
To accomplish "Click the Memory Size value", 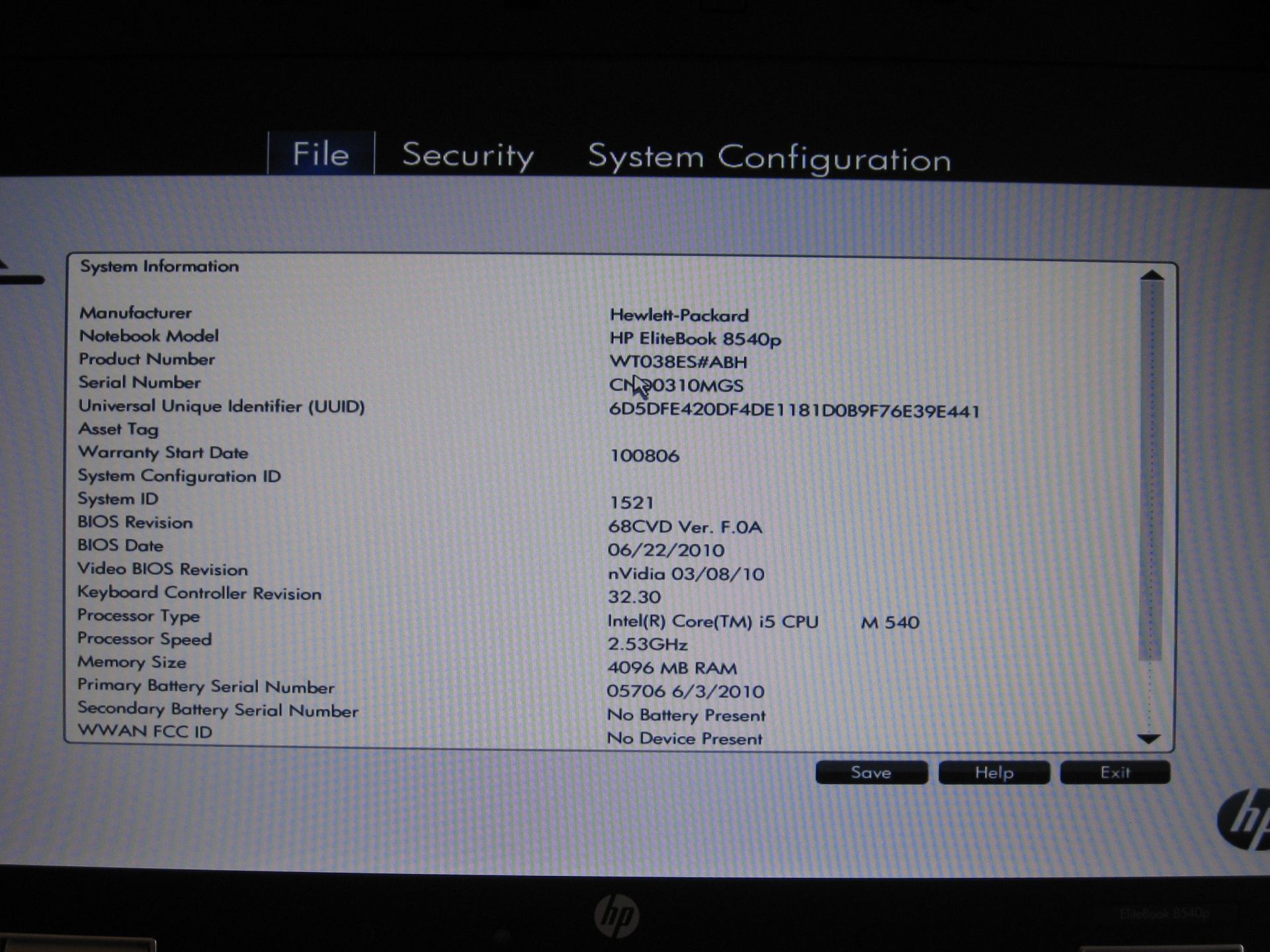I will click(x=671, y=668).
